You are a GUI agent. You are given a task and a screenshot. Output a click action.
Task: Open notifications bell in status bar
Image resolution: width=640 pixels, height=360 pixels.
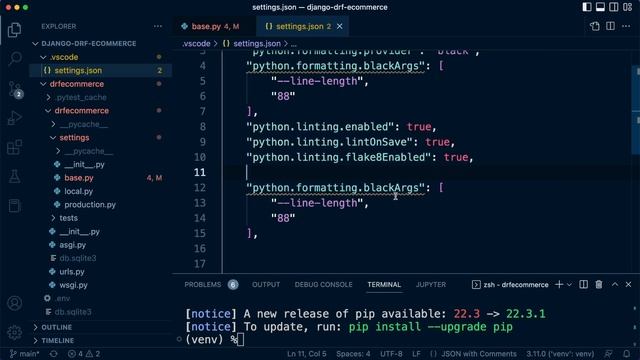(627, 354)
